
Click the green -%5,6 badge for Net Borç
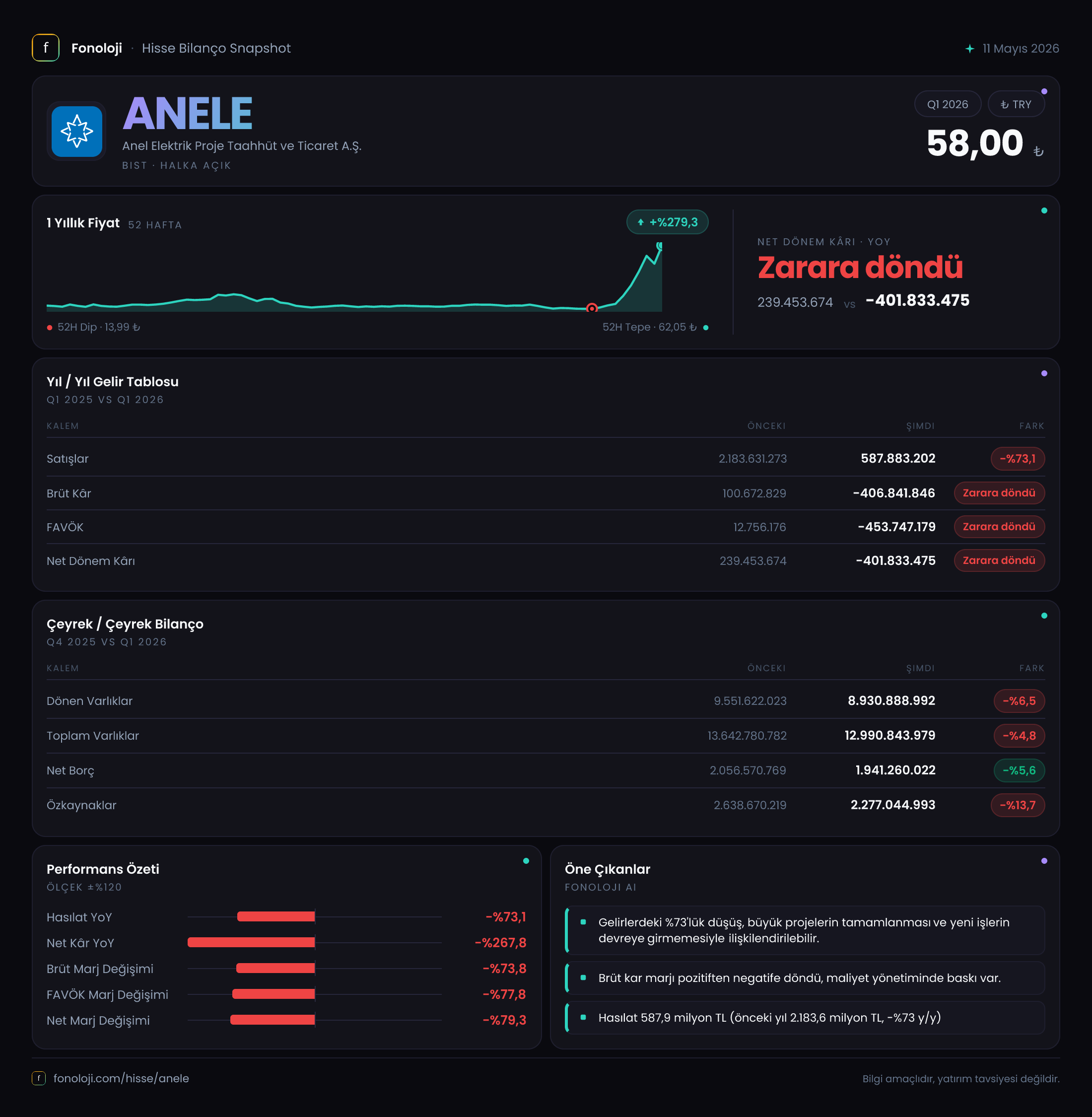tap(1019, 770)
